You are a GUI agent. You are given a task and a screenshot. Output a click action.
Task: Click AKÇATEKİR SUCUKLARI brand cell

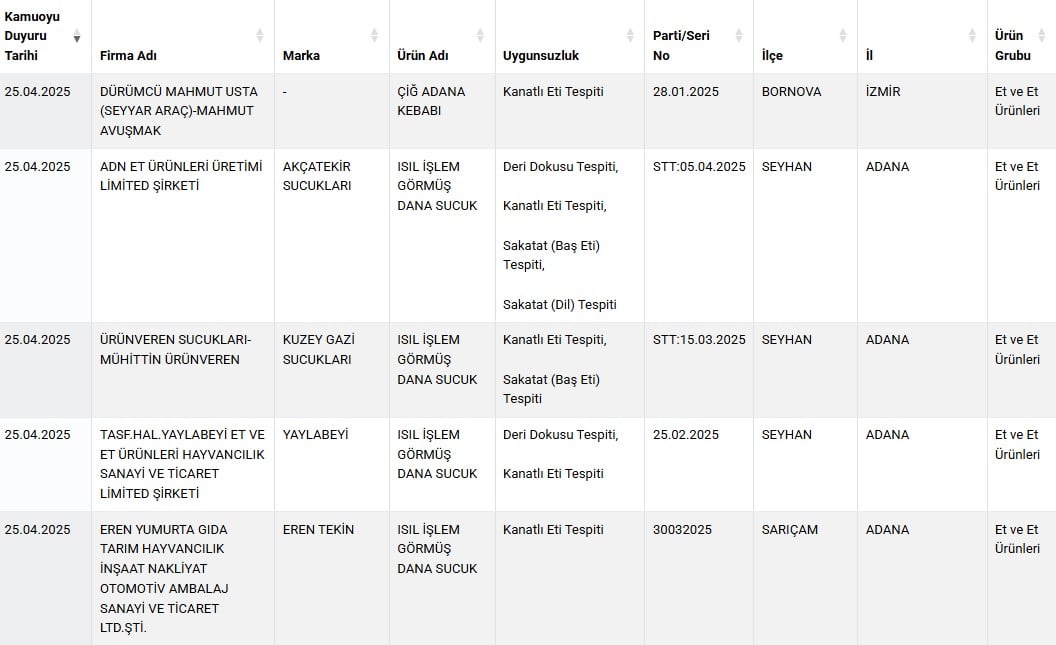click(317, 176)
